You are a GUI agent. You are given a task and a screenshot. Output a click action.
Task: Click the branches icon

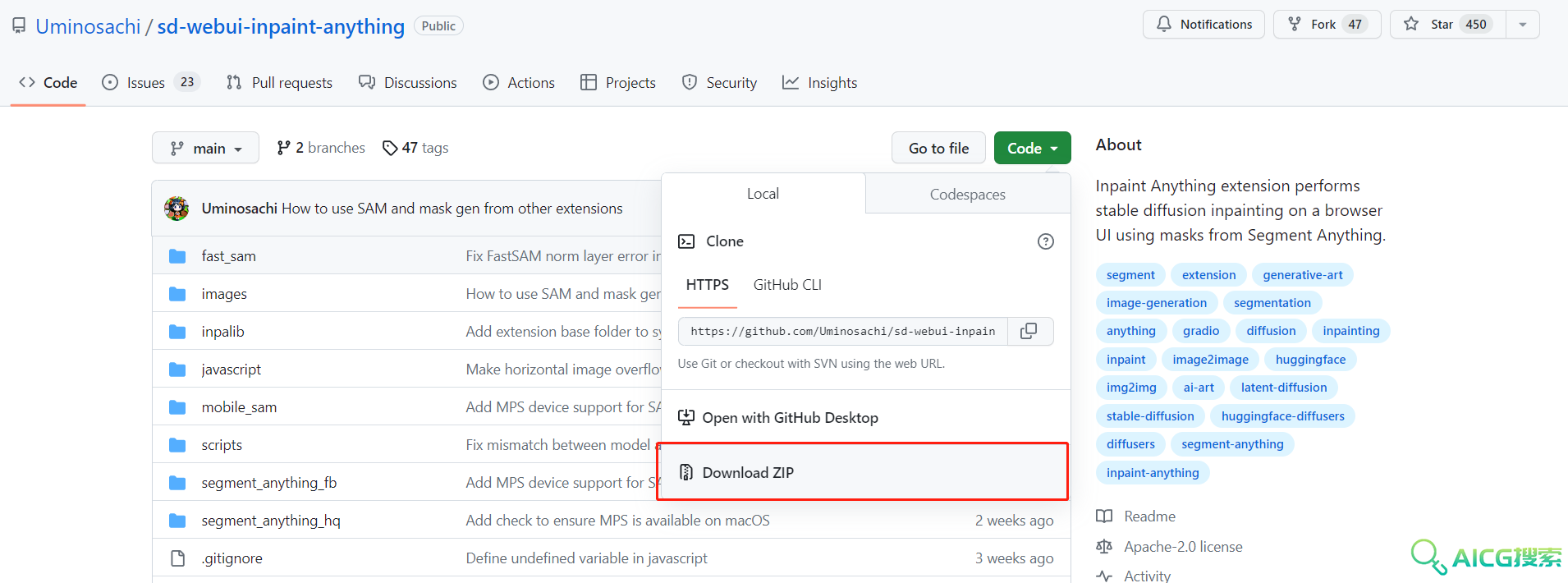click(x=284, y=148)
